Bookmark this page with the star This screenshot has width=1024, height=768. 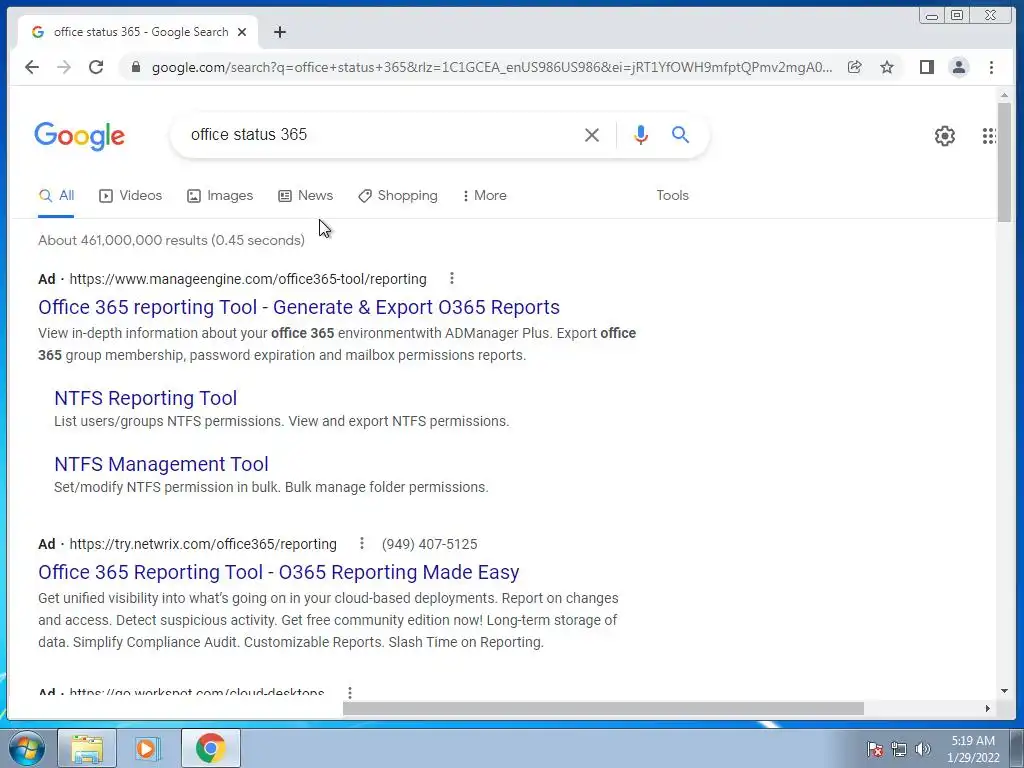tap(887, 67)
